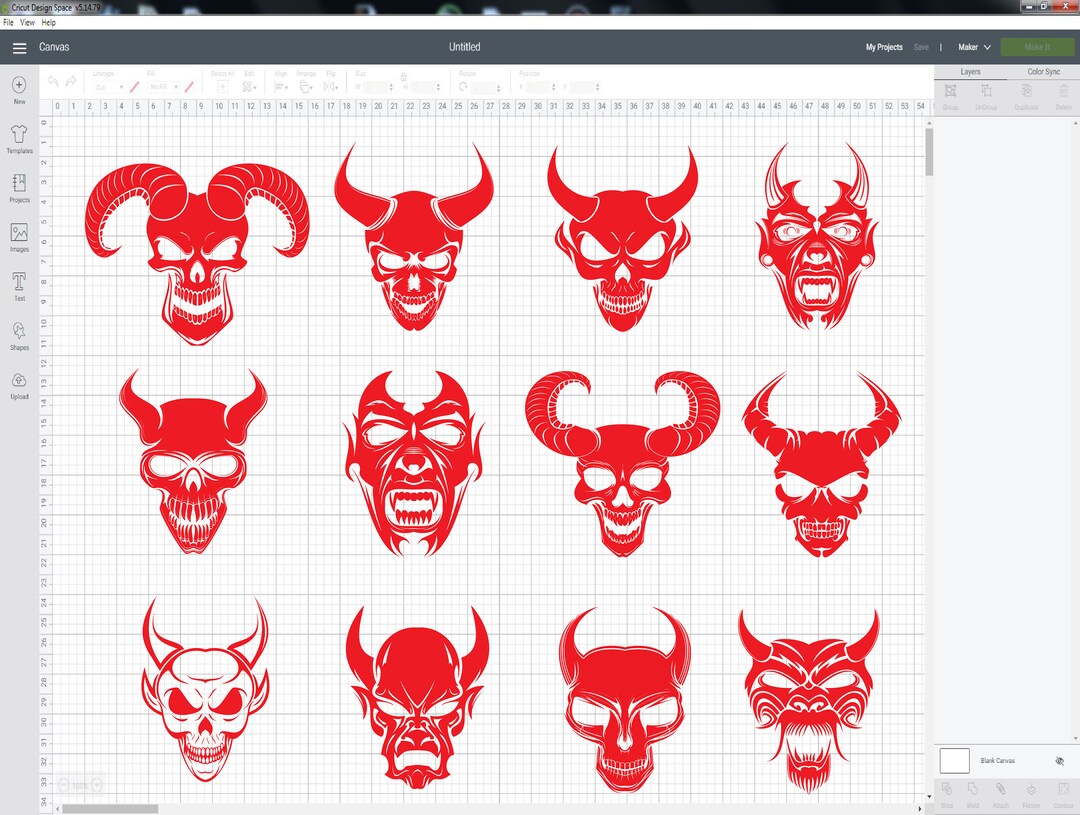This screenshot has height=815, width=1080.
Task: Click the Make It button
Action: (x=1037, y=46)
